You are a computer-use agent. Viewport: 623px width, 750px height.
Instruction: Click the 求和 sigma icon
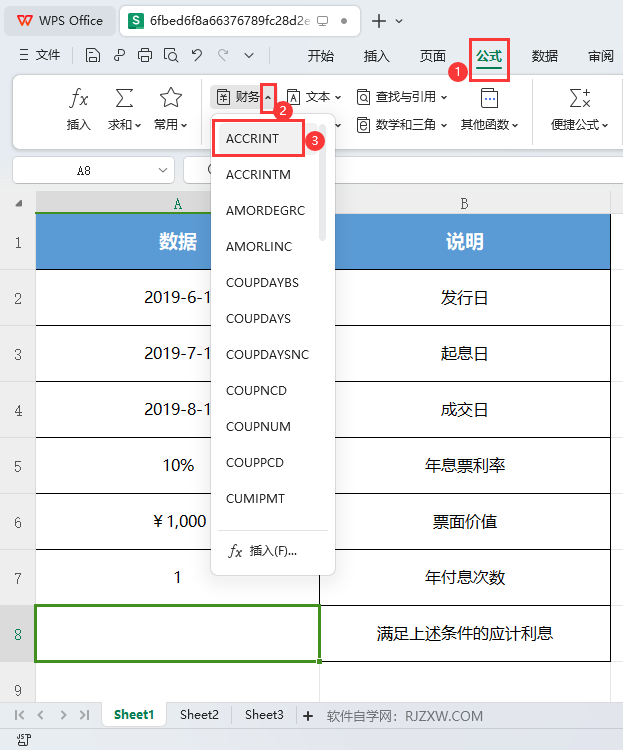[x=124, y=99]
